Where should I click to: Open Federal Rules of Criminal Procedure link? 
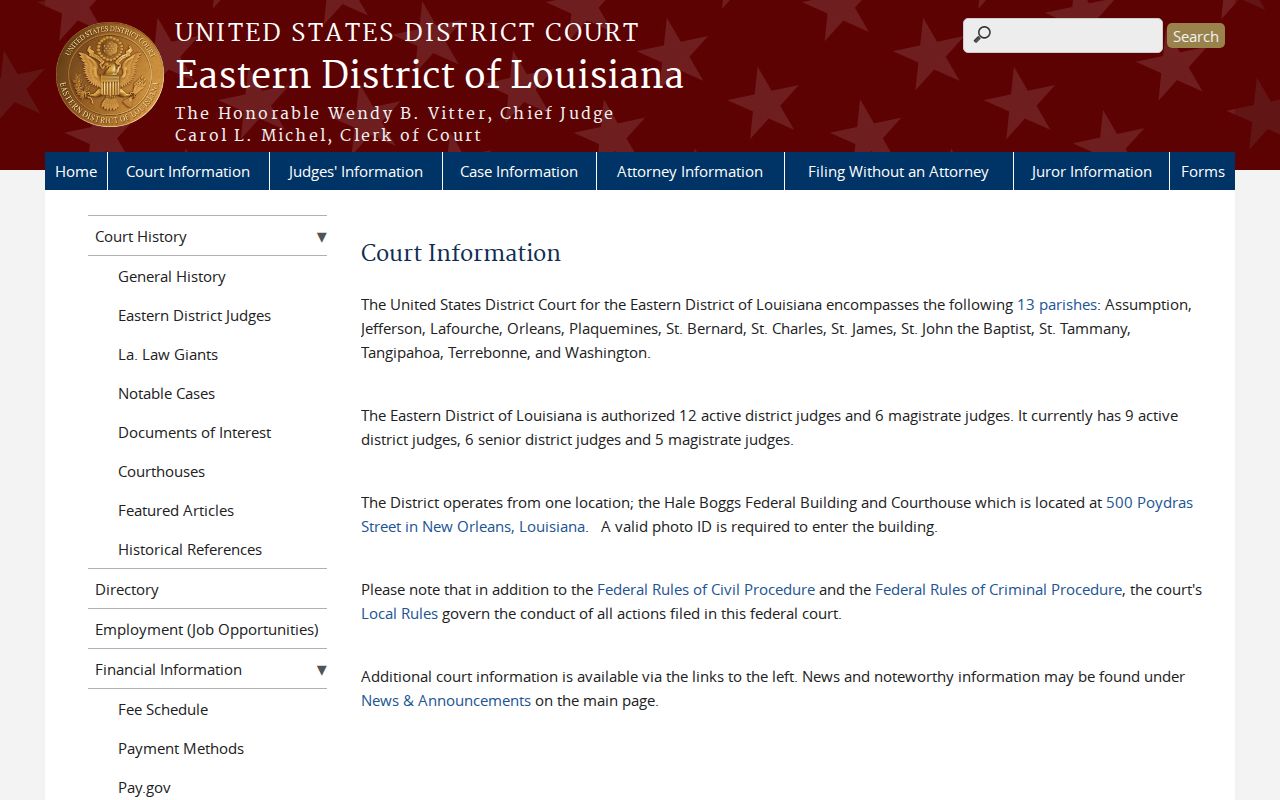point(998,590)
